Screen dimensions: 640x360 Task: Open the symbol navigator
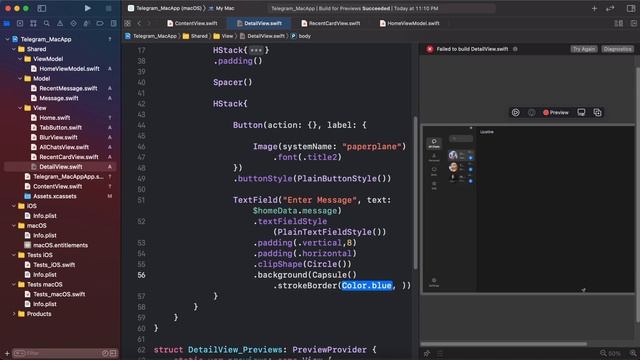click(x=33, y=24)
